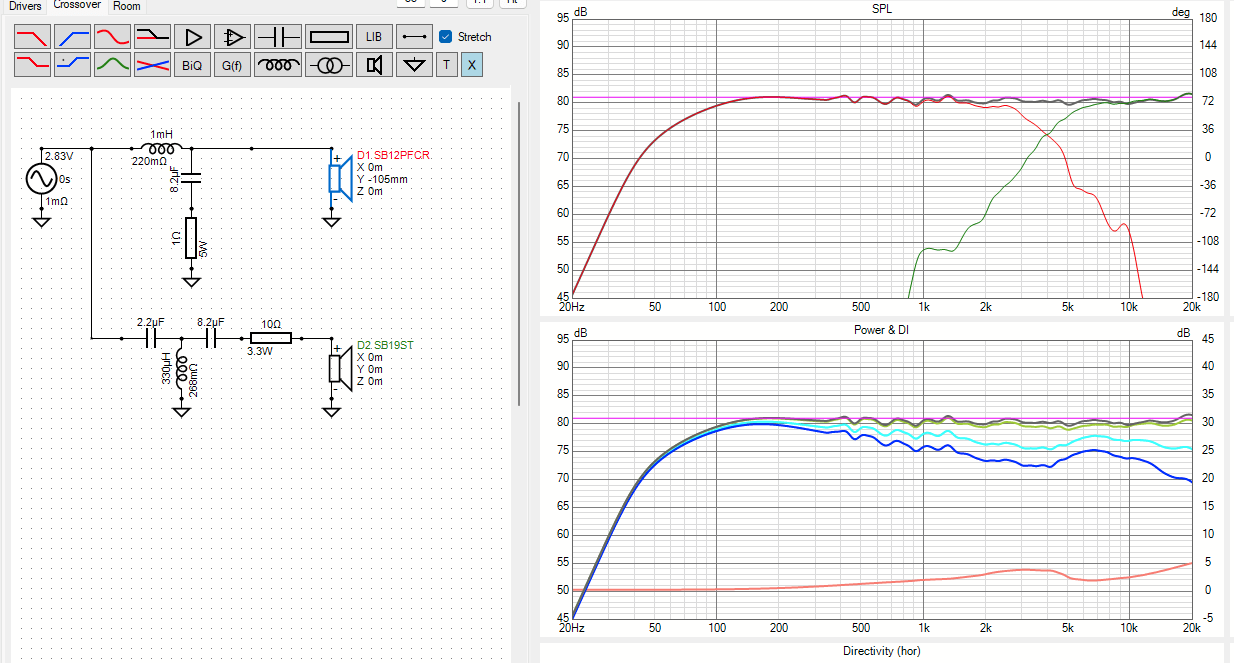The width and height of the screenshot is (1234, 663).
Task: Click the Directivity (hor) chart title
Action: point(882,651)
